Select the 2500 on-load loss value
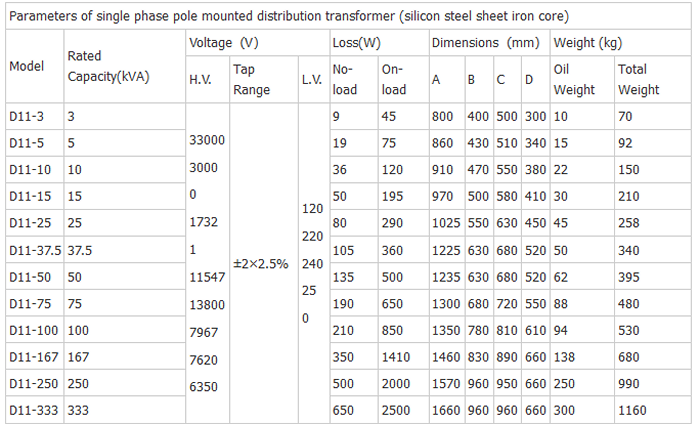 click(396, 410)
